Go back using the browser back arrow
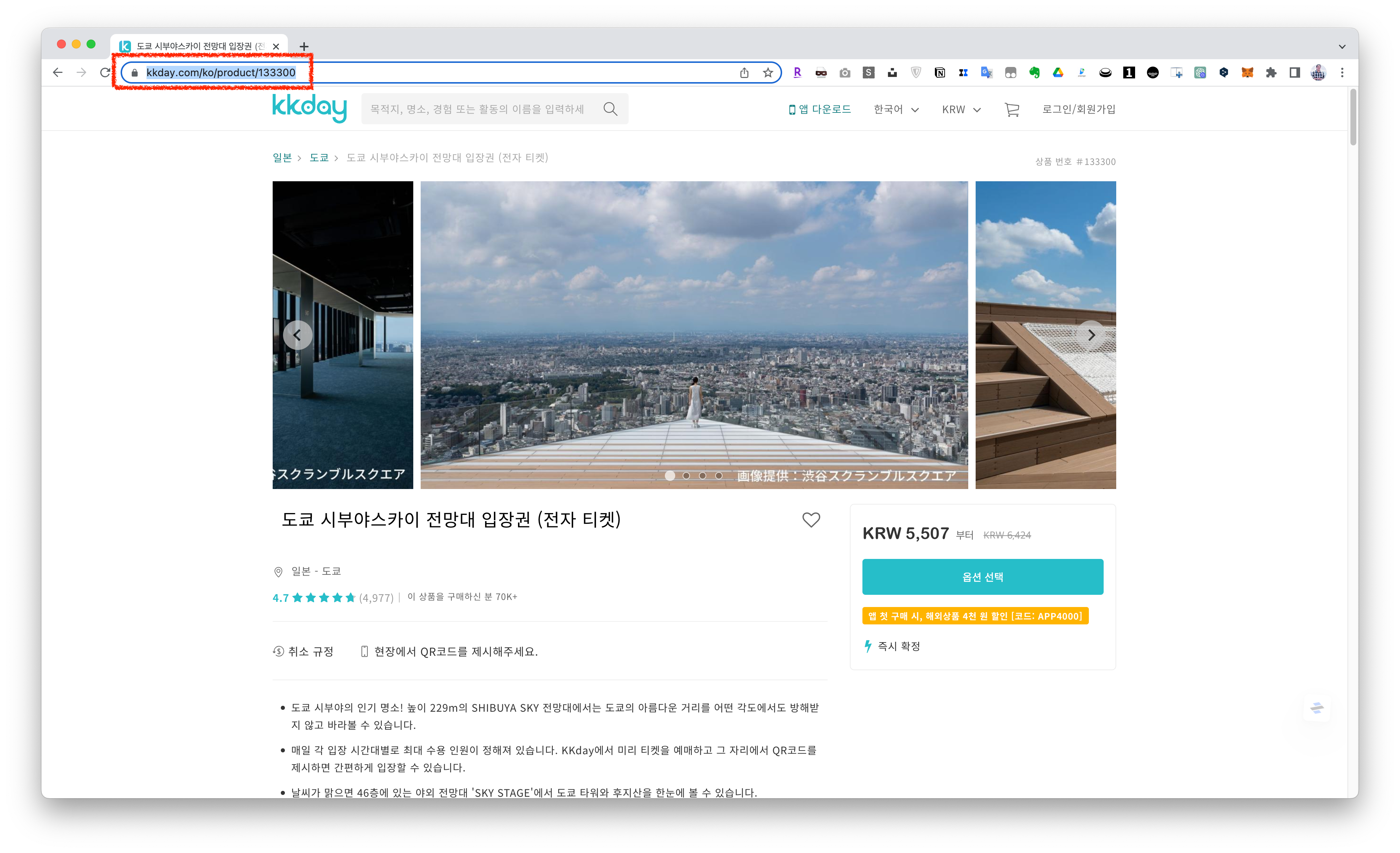 pos(57,73)
